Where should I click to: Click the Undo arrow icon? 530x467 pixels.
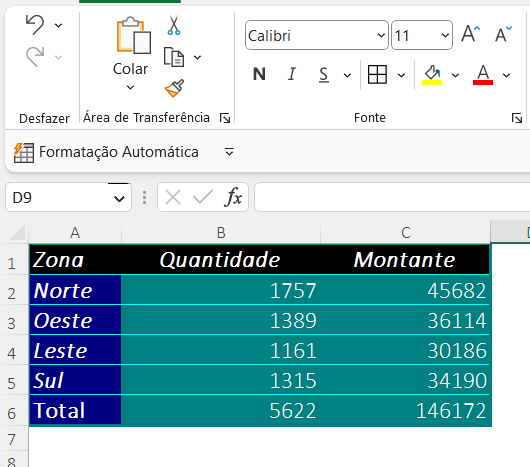coord(35,25)
